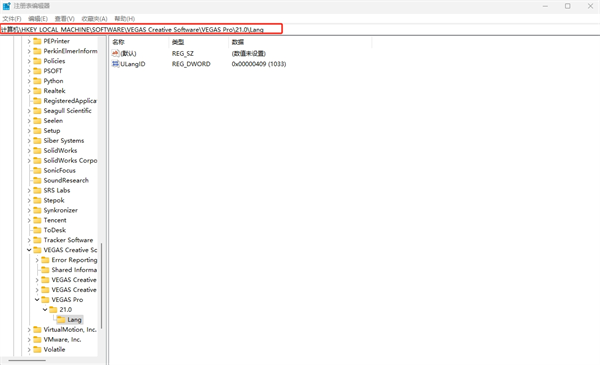
Task: Click the PEPrinter folder icon
Action: pyautogui.click(x=37, y=41)
